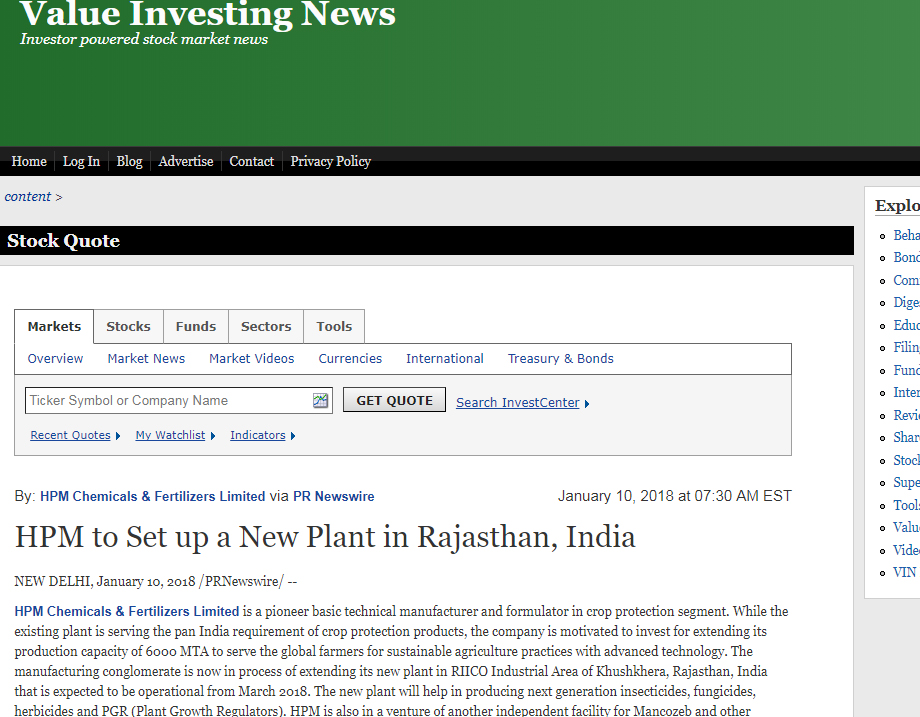Screen dimensions: 920x717
Task: Open the VIN sidebar link
Action: coord(905,573)
